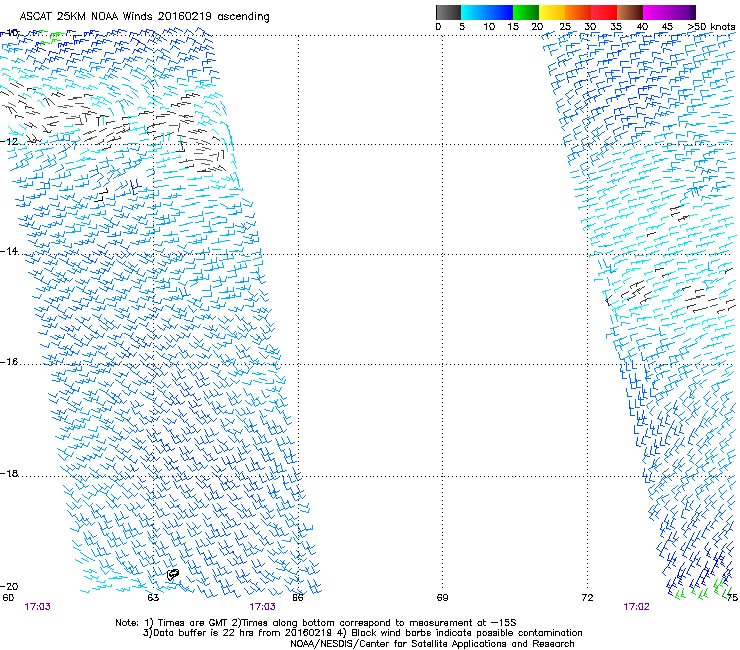This screenshot has height=650, width=740.
Task: Click the legend value '35'
Action: tap(616, 27)
